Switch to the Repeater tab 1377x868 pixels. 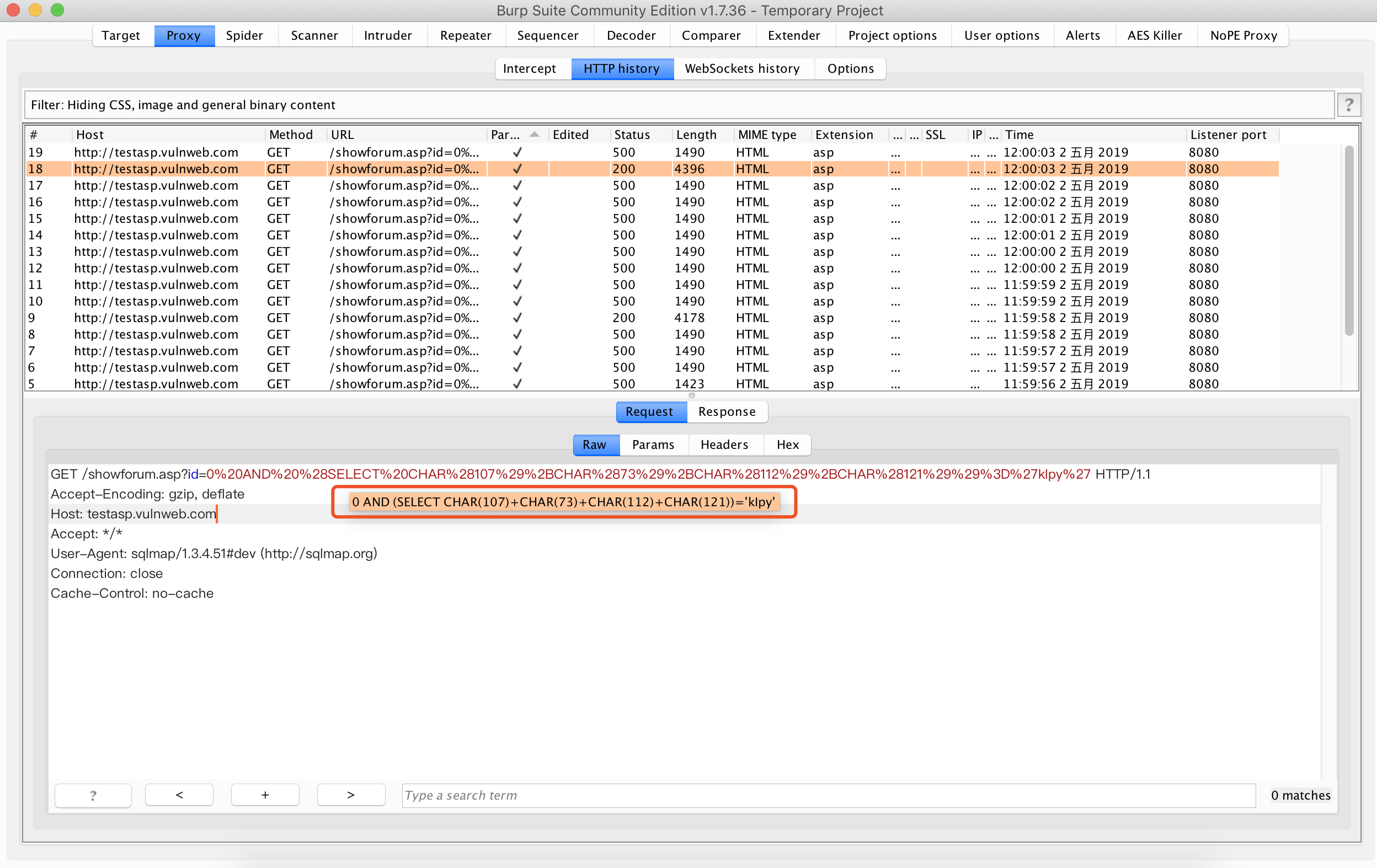point(465,35)
